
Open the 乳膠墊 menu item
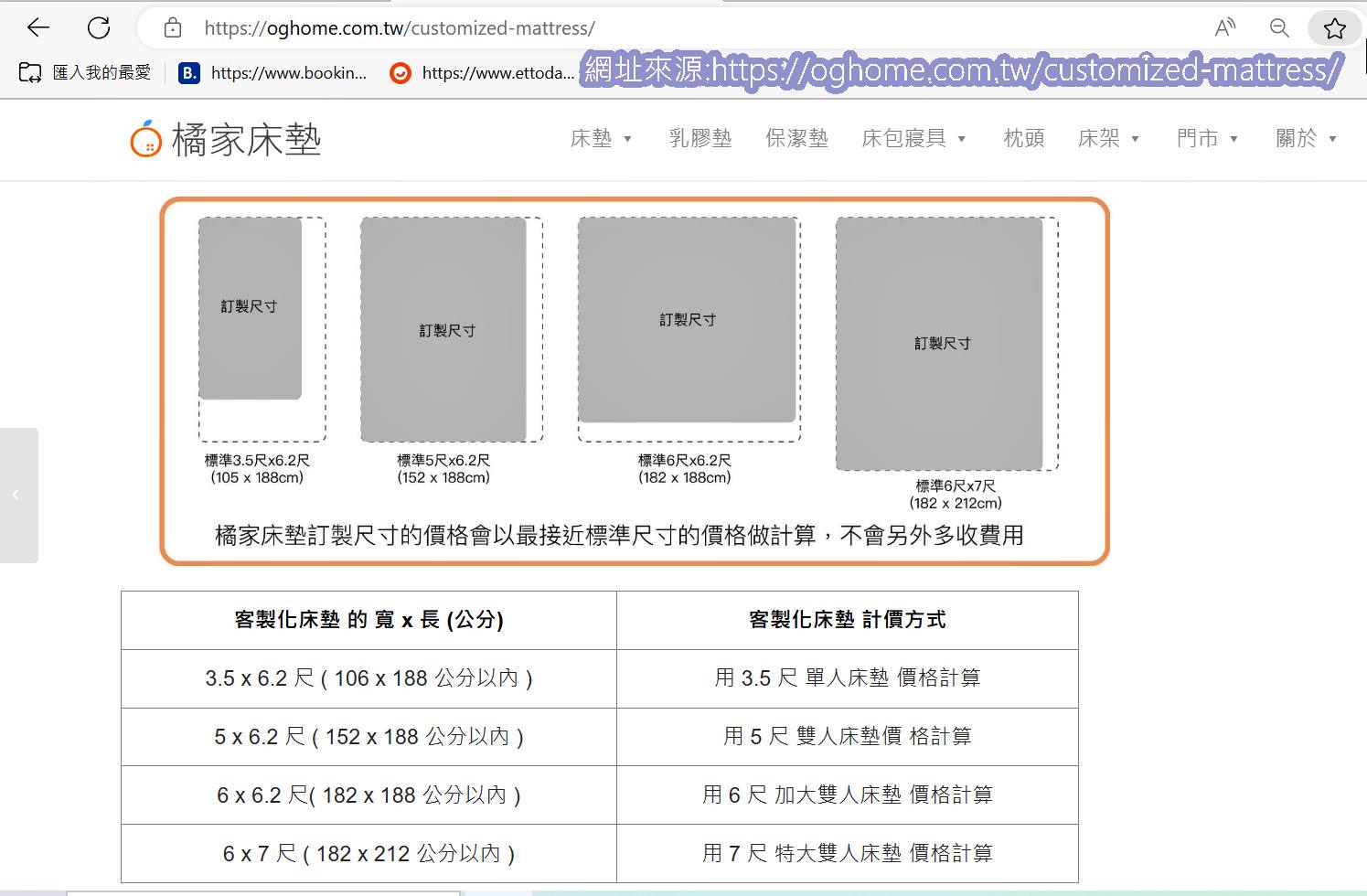[x=700, y=138]
